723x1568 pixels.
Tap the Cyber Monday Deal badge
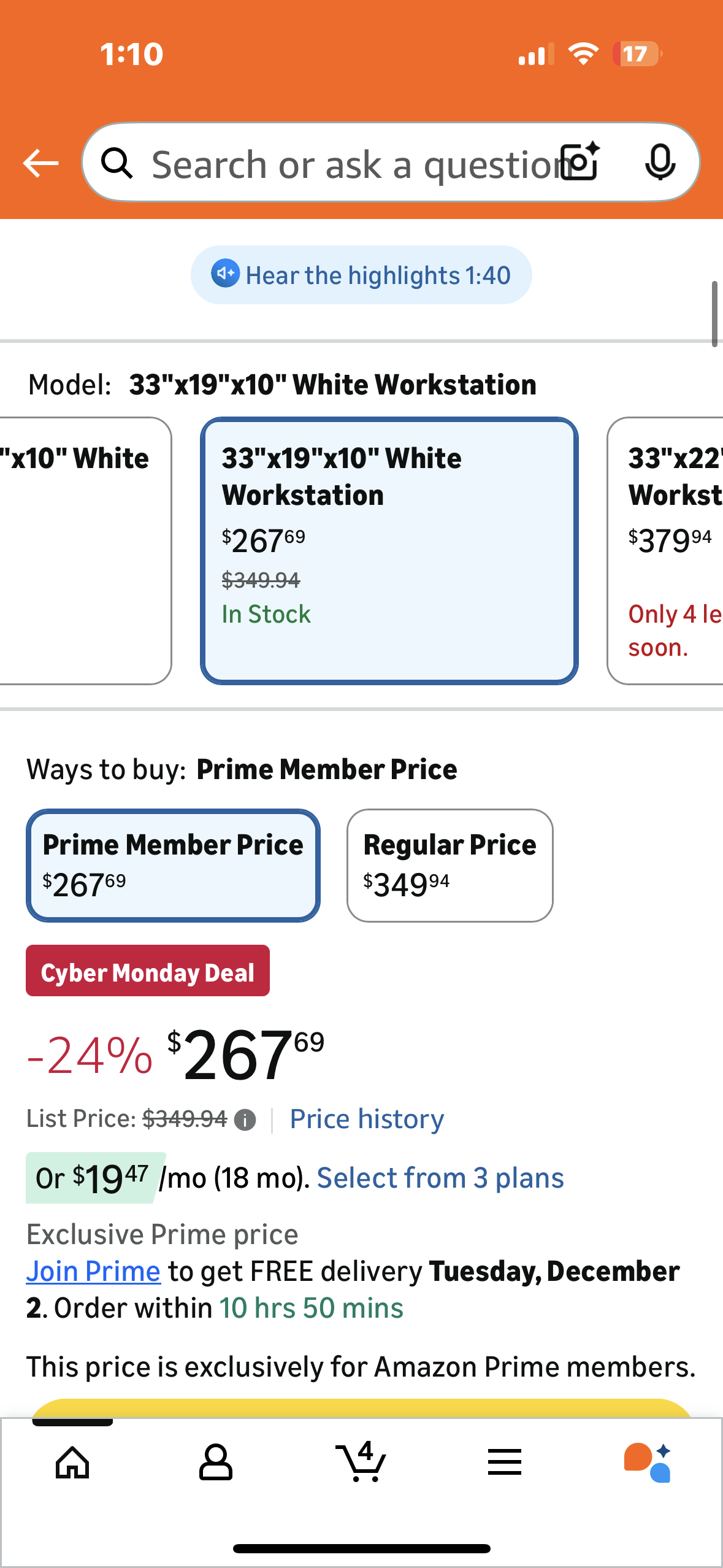click(x=147, y=972)
